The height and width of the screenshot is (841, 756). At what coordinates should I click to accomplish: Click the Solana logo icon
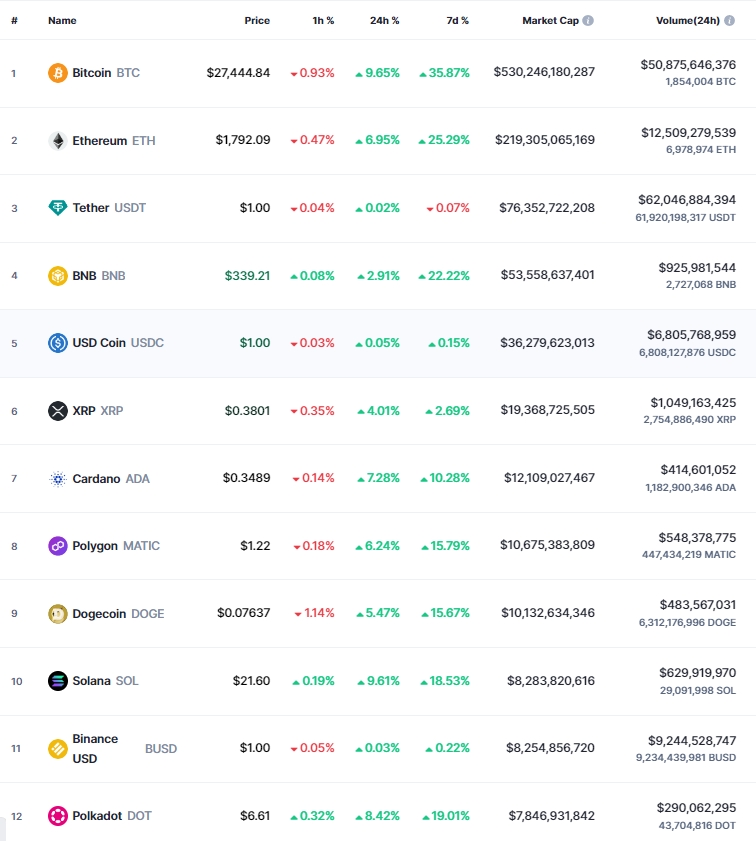pyautogui.click(x=57, y=681)
